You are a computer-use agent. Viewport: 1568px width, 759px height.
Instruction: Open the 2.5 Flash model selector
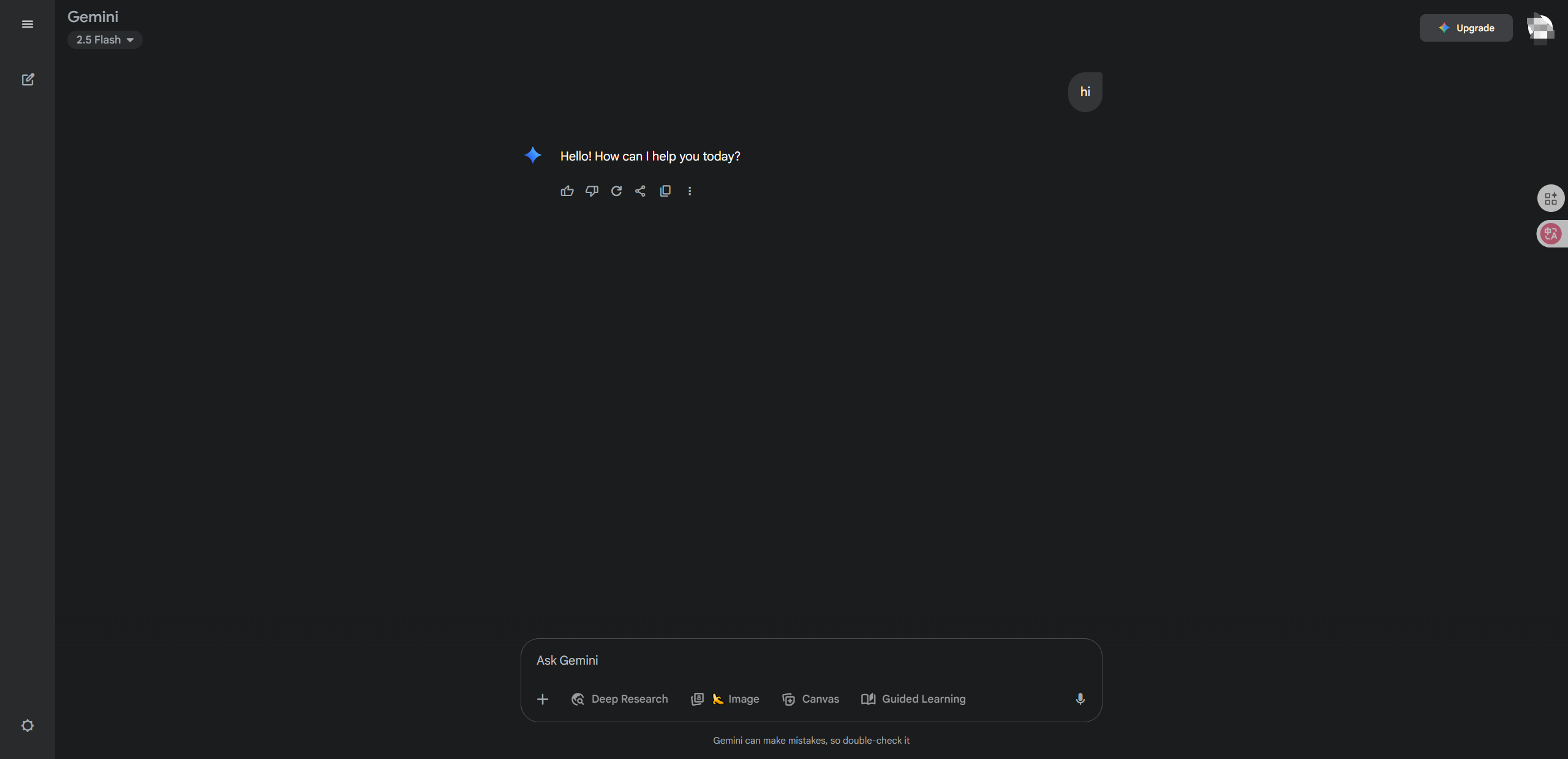104,39
